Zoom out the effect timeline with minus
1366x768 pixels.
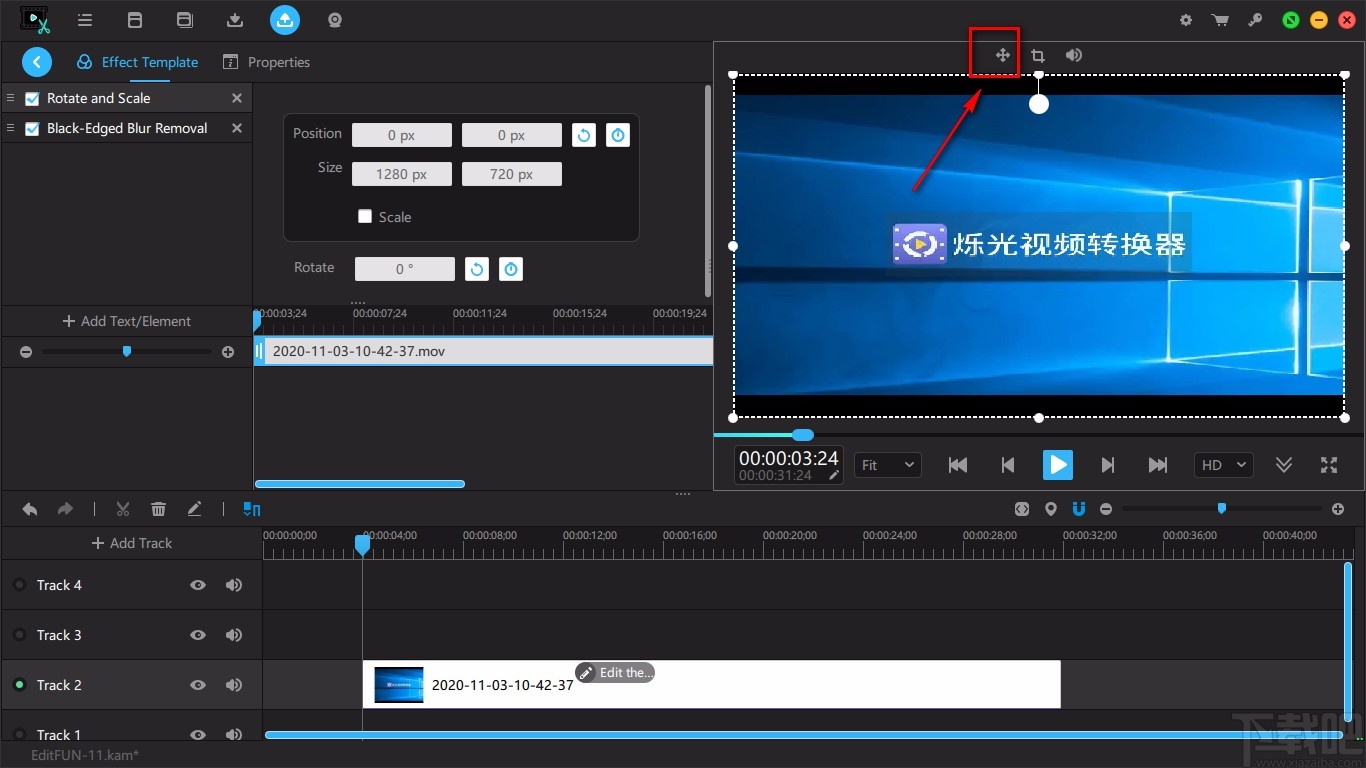click(26, 352)
